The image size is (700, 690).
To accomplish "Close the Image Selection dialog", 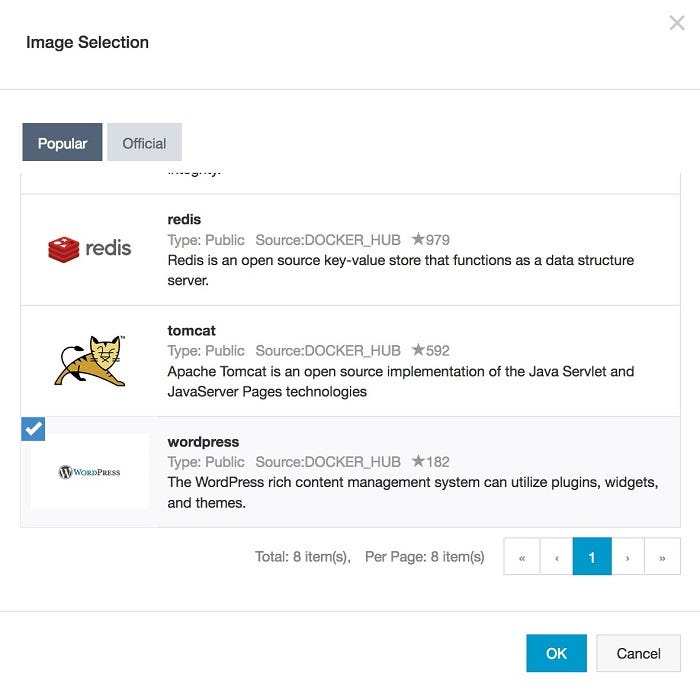I will click(677, 22).
